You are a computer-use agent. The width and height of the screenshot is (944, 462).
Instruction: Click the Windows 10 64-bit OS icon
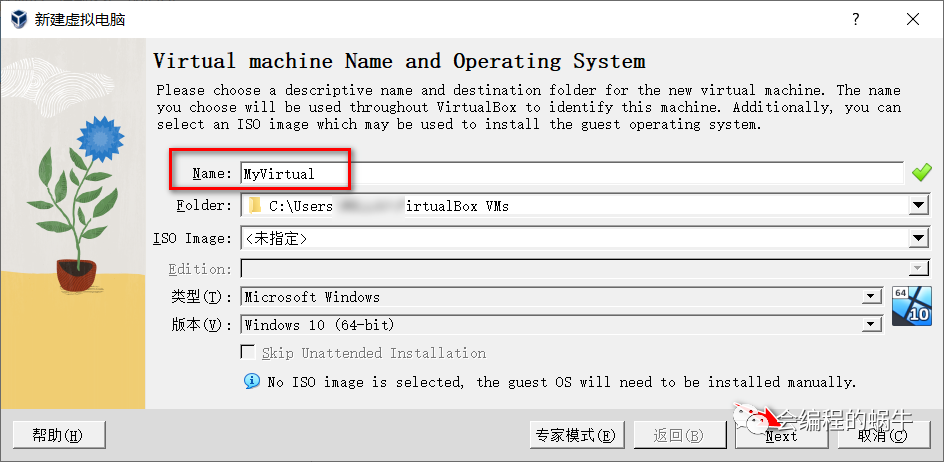[x=911, y=306]
